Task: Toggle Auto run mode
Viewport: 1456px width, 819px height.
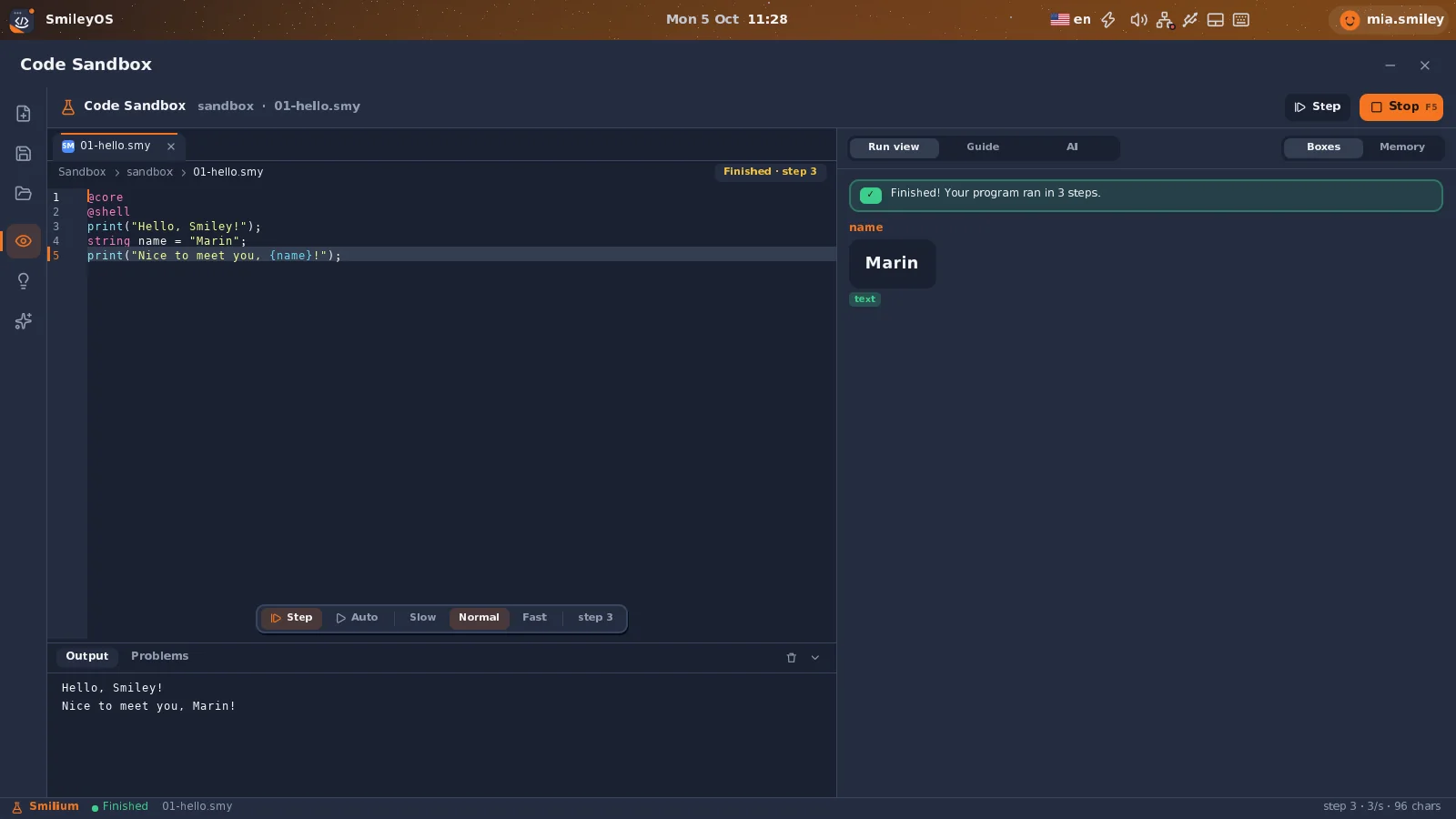Action: point(357,618)
